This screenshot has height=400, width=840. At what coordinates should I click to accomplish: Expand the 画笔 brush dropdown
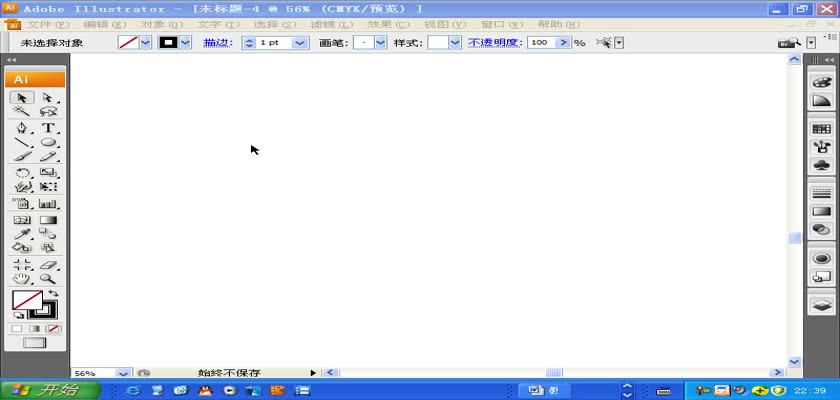[380, 43]
